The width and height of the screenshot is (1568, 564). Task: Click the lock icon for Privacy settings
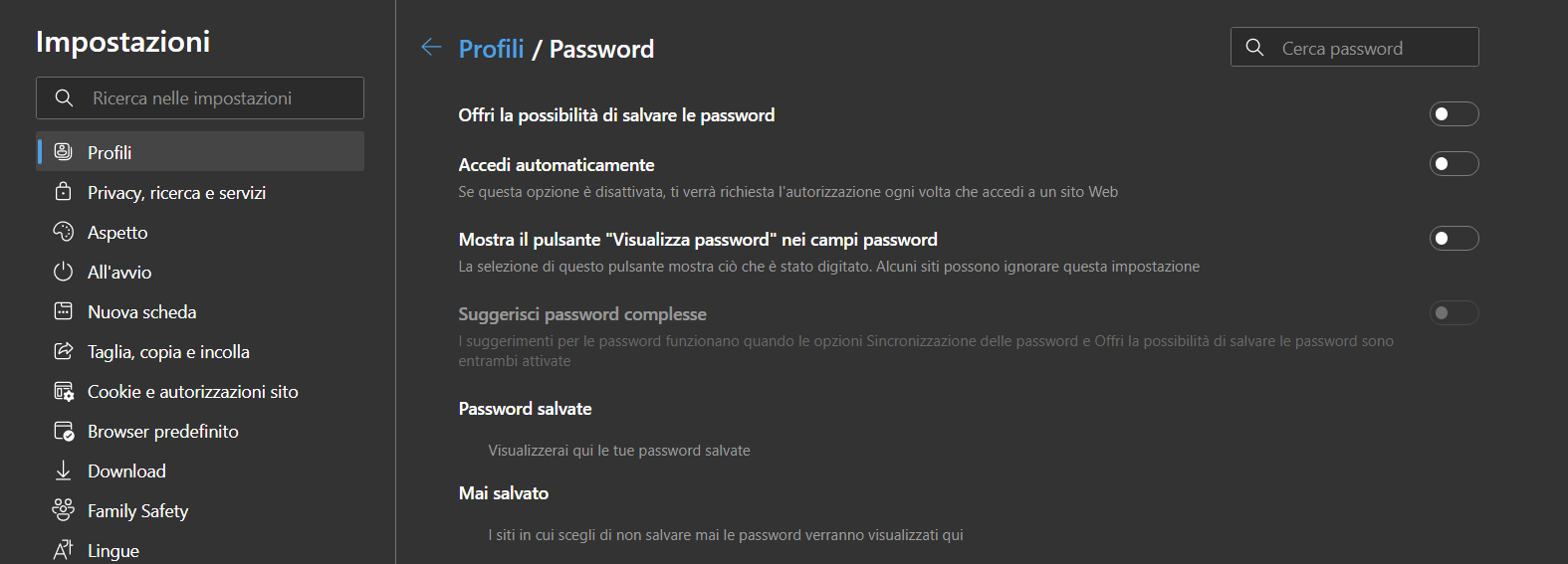pos(64,192)
